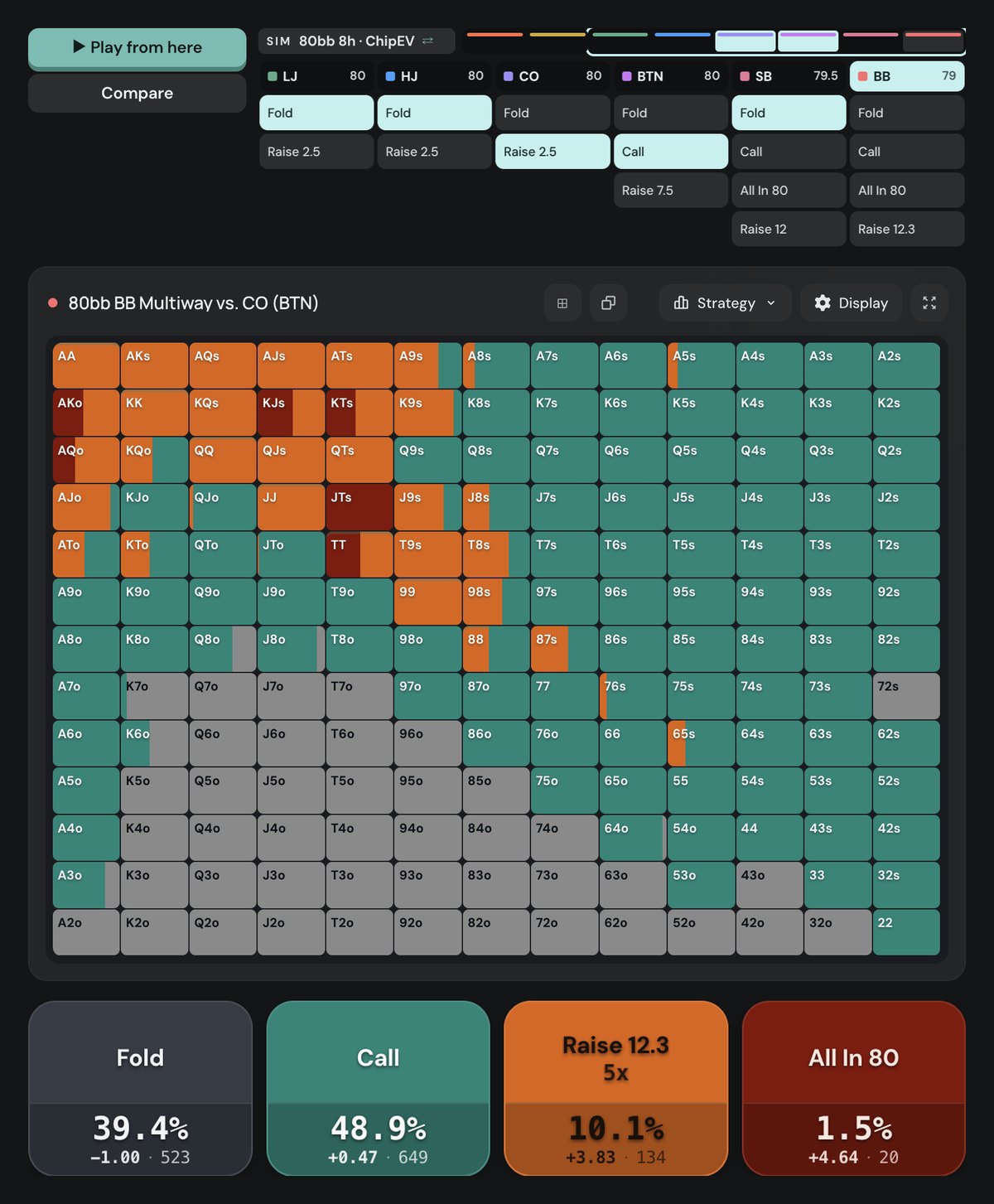Image resolution: width=994 pixels, height=1204 pixels.
Task: Click the Play from here button
Action: click(138, 48)
